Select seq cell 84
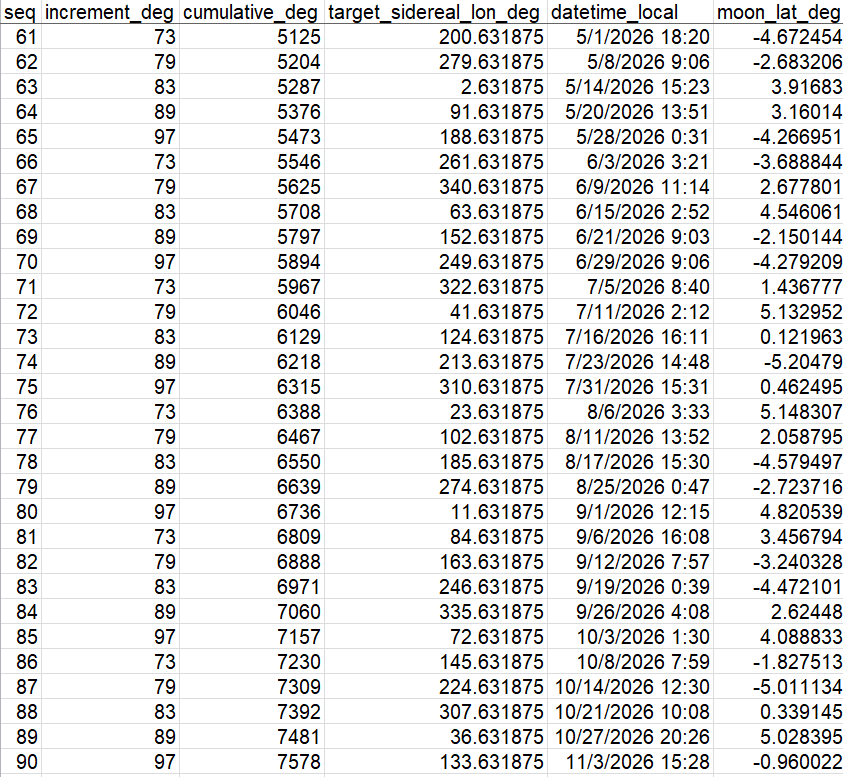Screen dimensions: 843x777 20,612
